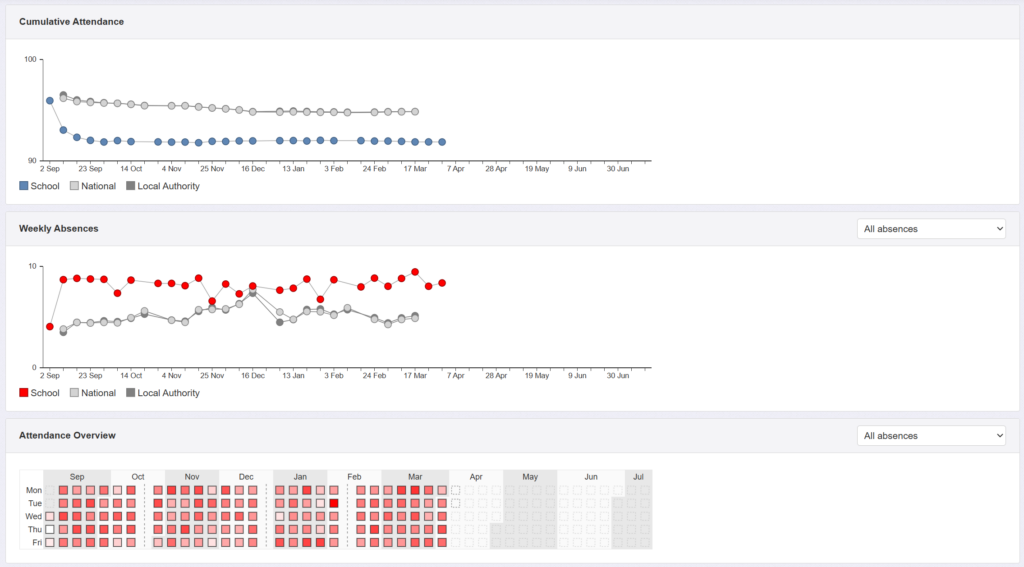Click Sep month header in Attendance Overview
The width and height of the screenshot is (1024, 567).
pyautogui.click(x=77, y=477)
